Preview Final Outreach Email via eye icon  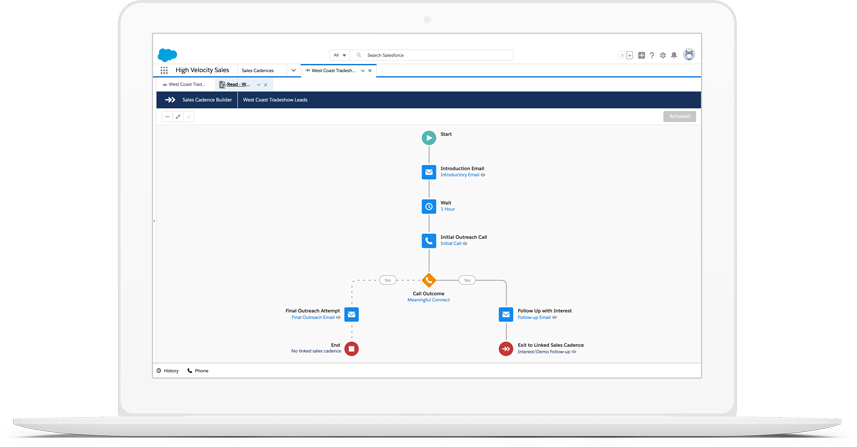tap(338, 317)
